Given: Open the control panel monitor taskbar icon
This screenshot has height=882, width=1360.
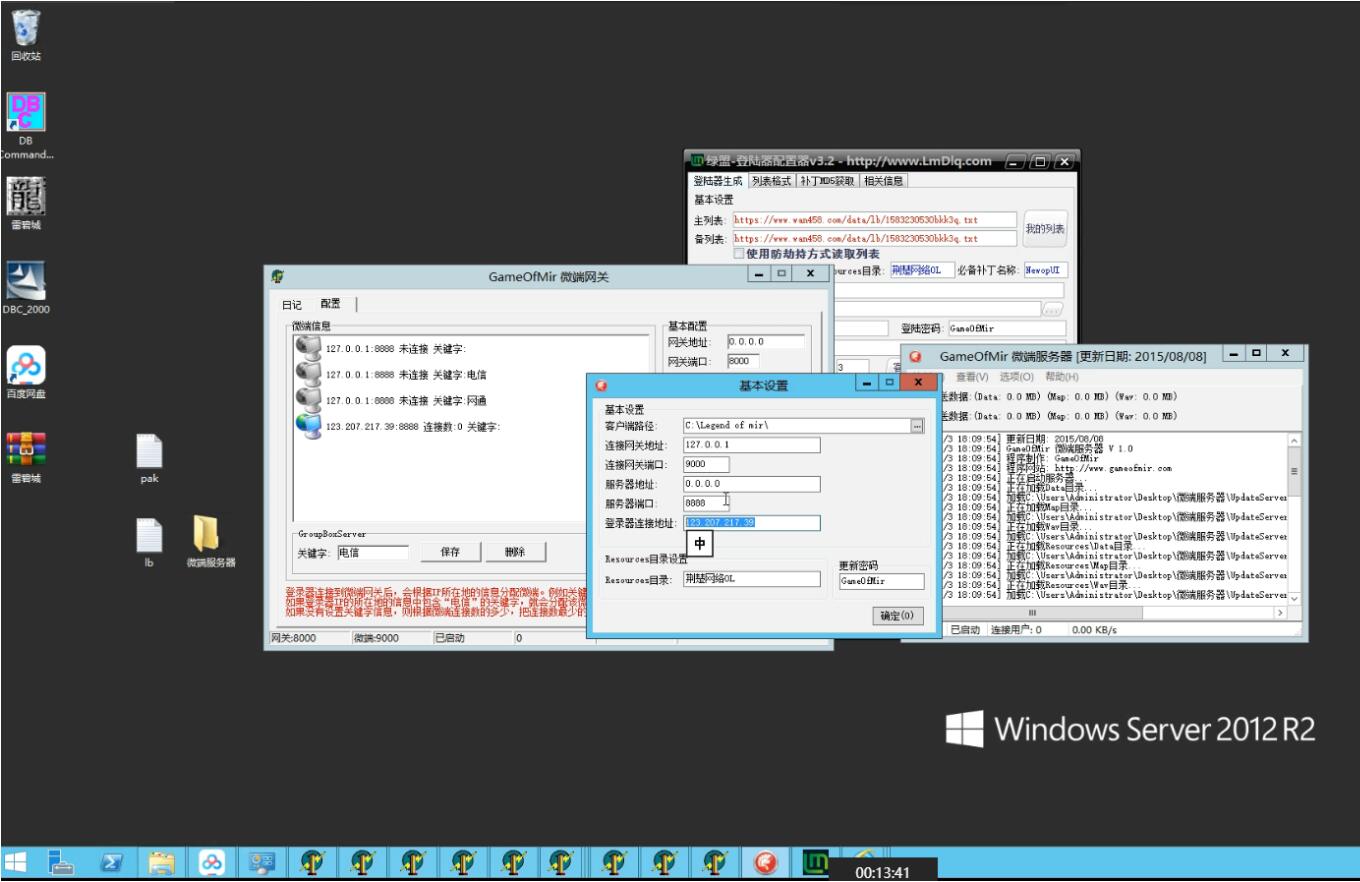Looking at the screenshot, I should tap(264, 862).
